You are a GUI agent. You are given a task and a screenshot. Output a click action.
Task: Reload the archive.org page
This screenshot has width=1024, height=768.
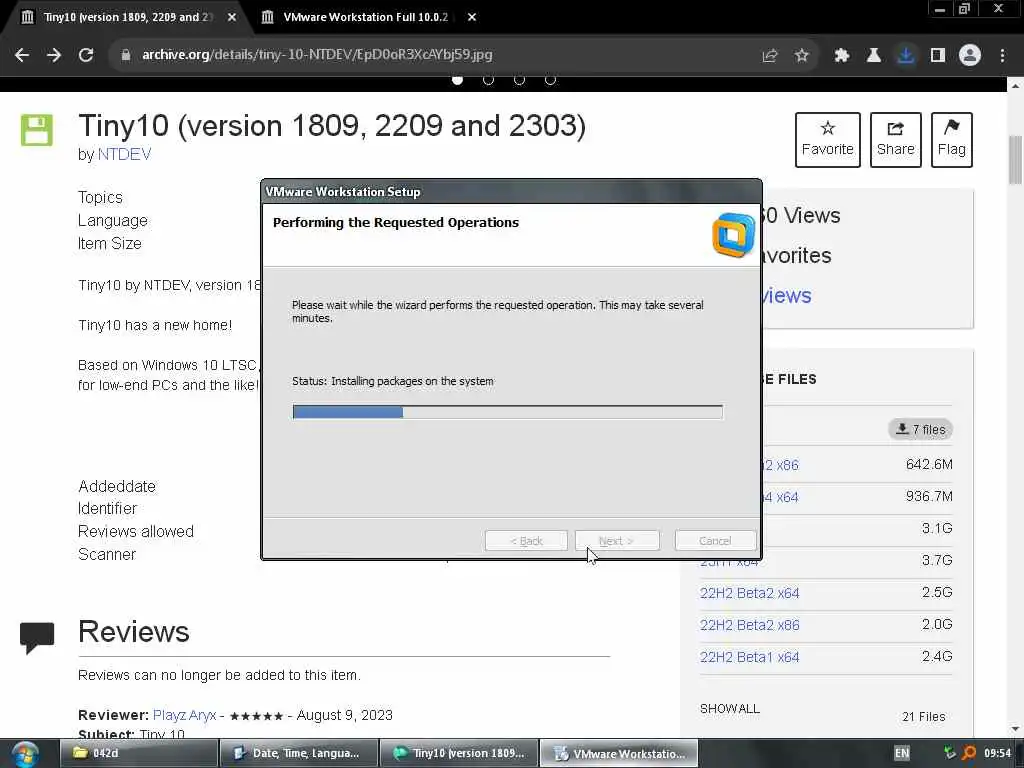click(x=86, y=55)
